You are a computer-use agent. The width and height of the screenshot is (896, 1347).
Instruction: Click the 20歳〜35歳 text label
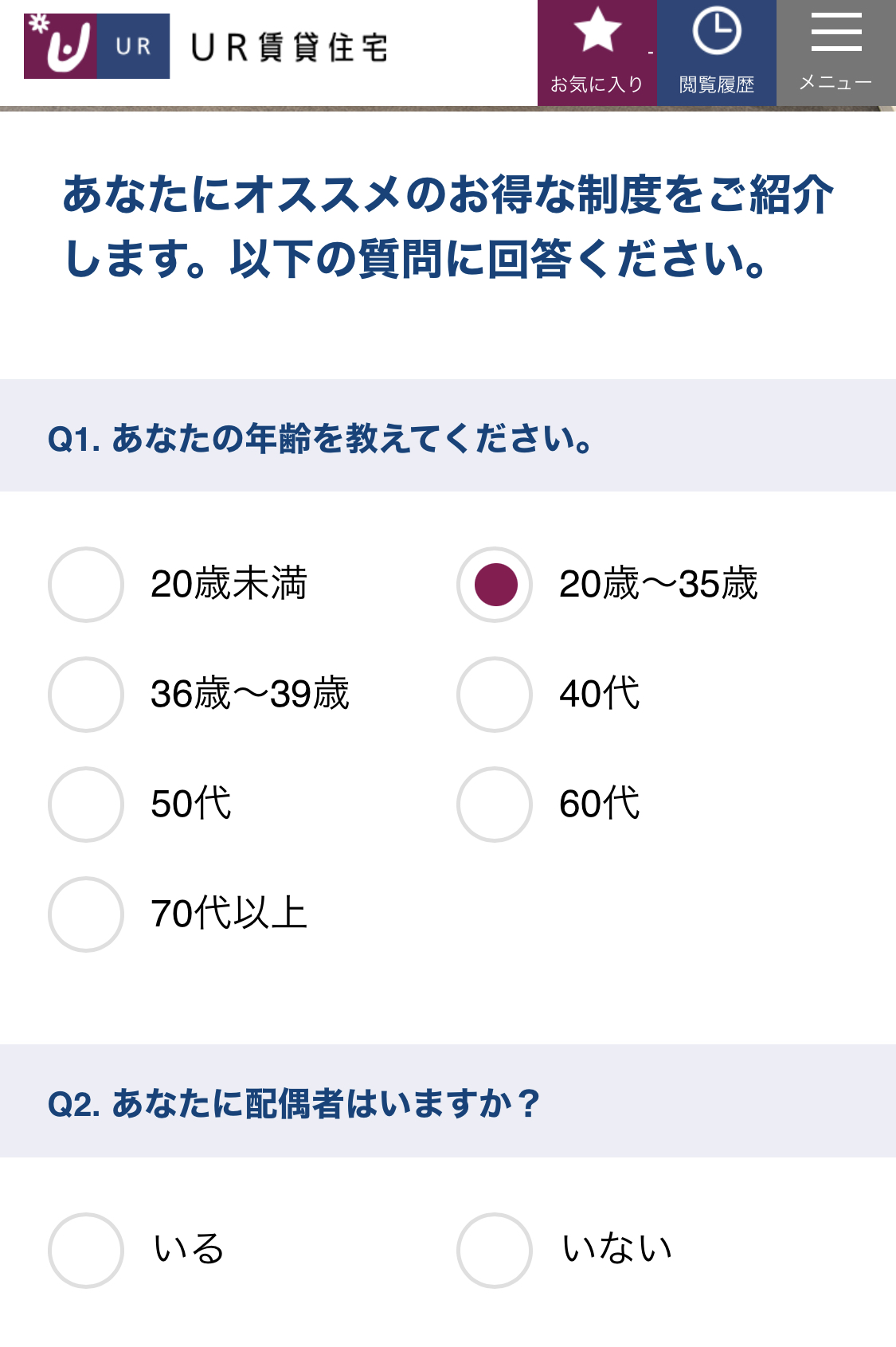pos(658,584)
